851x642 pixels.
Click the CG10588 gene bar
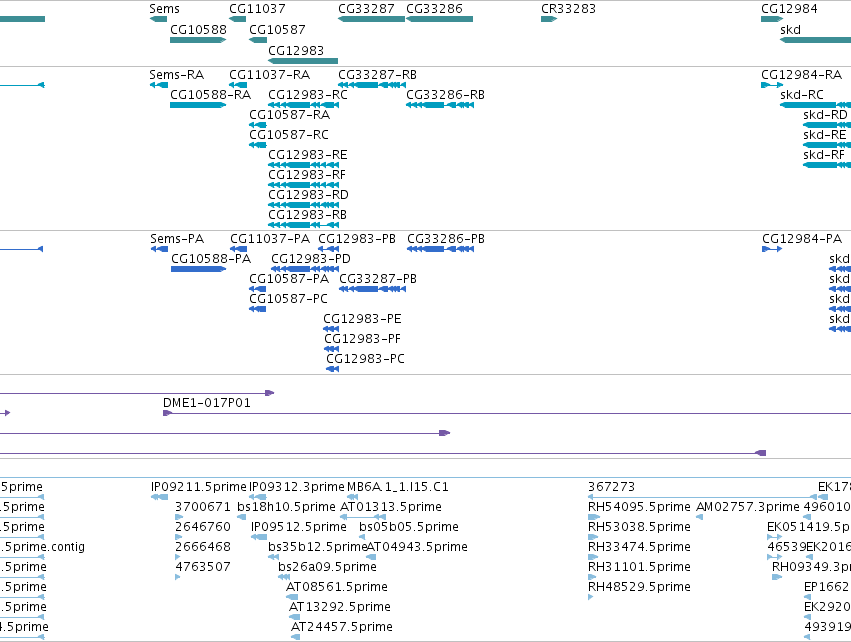click(x=198, y=40)
